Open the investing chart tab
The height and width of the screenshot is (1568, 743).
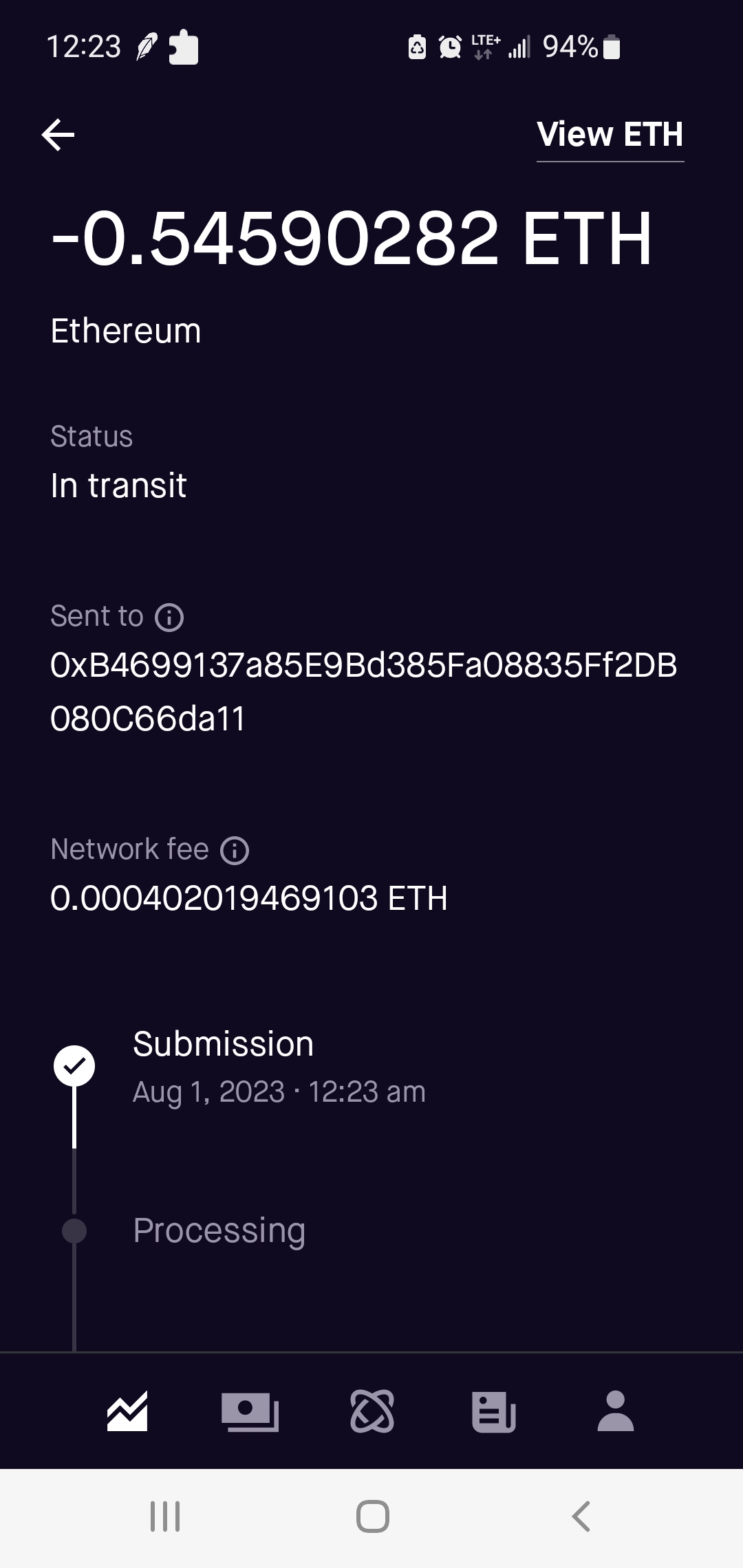pos(127,1411)
